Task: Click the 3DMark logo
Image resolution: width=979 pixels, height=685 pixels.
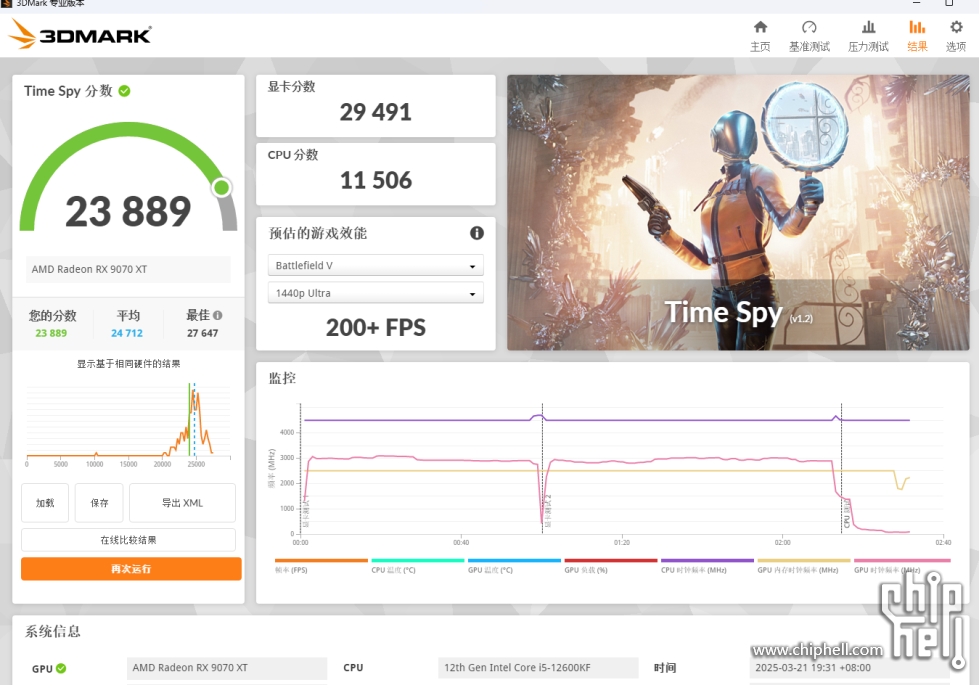Action: click(x=80, y=34)
